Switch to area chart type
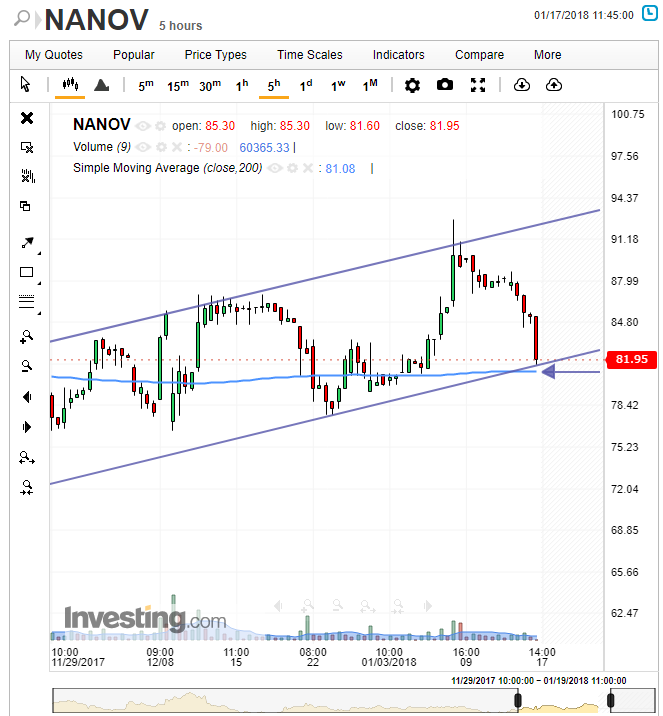The height and width of the screenshot is (716, 663). [101, 85]
